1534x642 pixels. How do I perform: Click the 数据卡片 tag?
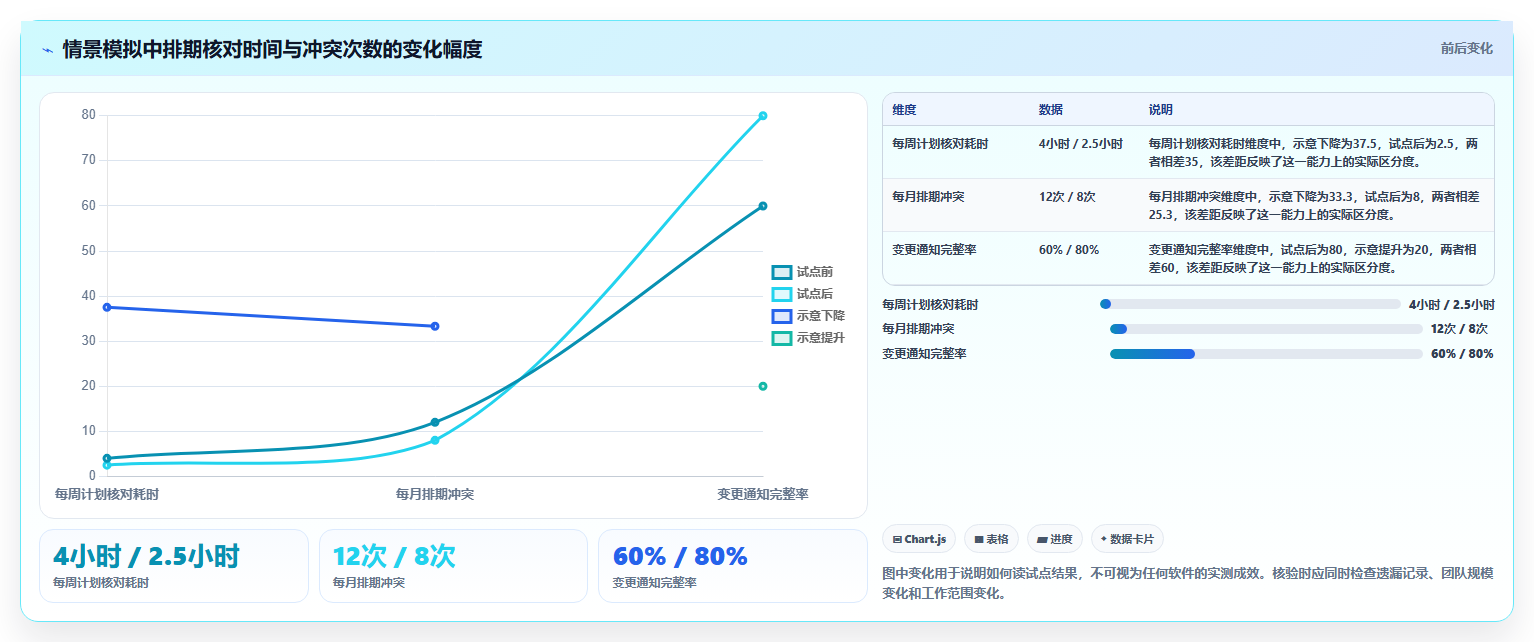[x=1127, y=539]
